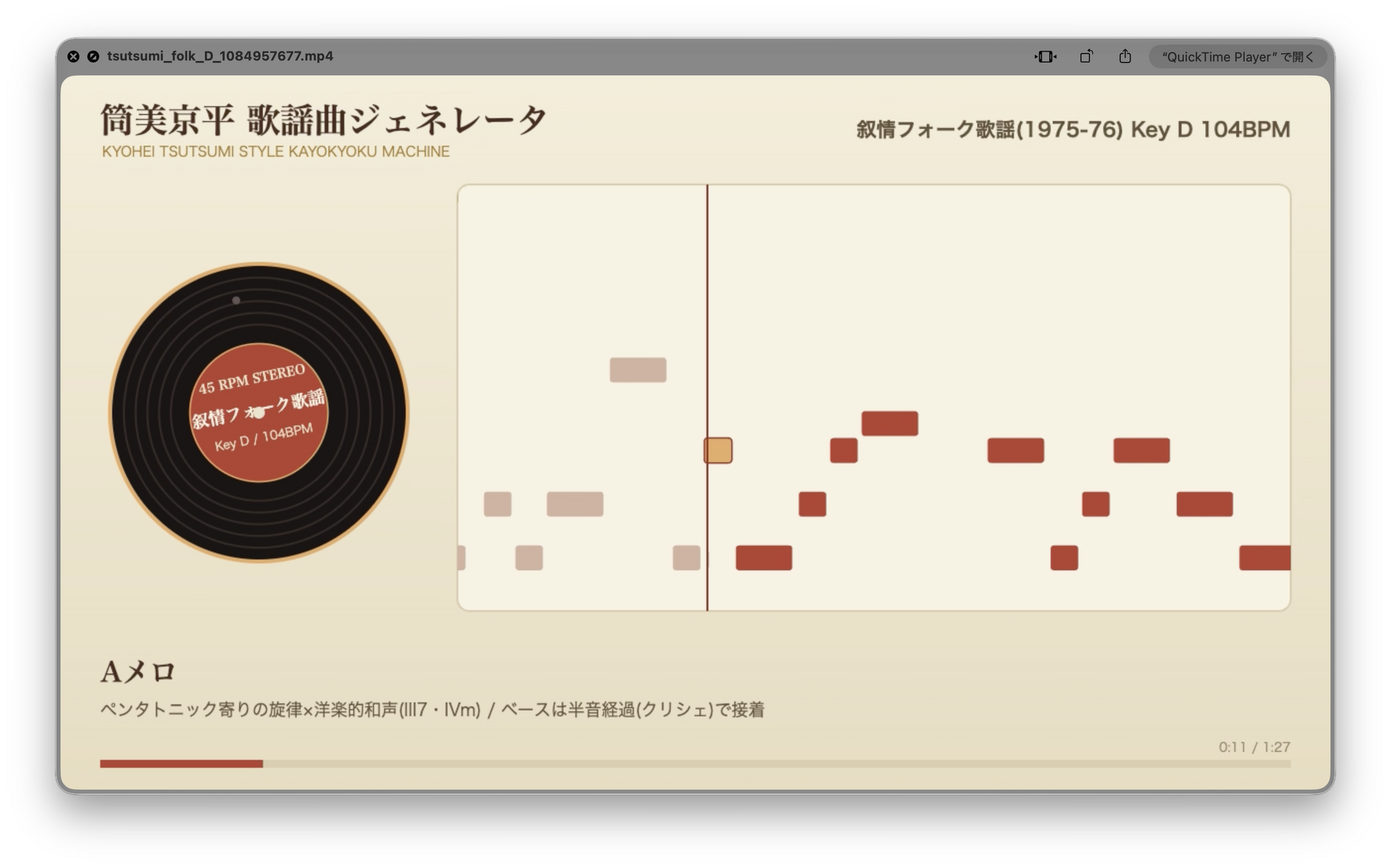Click the highest faded note in piano roll
Screen dimensions: 1391x868
pyautogui.click(x=638, y=370)
